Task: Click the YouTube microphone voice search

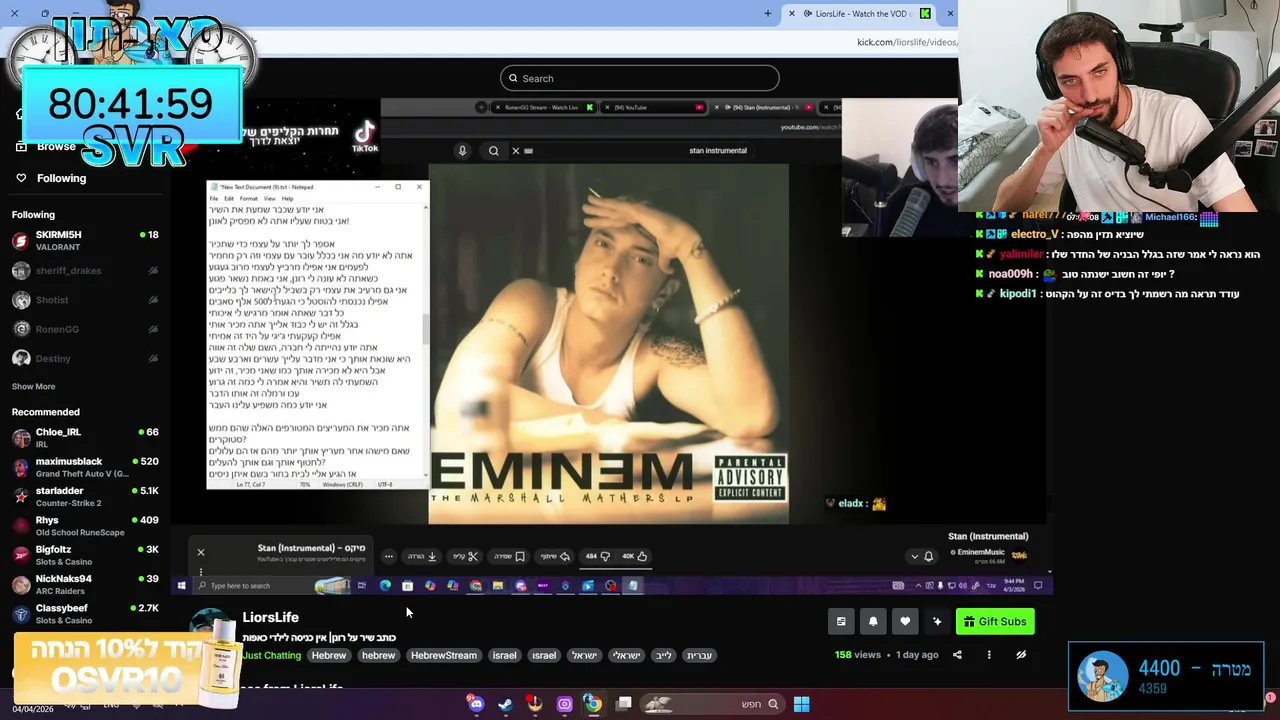Action: click(462, 151)
